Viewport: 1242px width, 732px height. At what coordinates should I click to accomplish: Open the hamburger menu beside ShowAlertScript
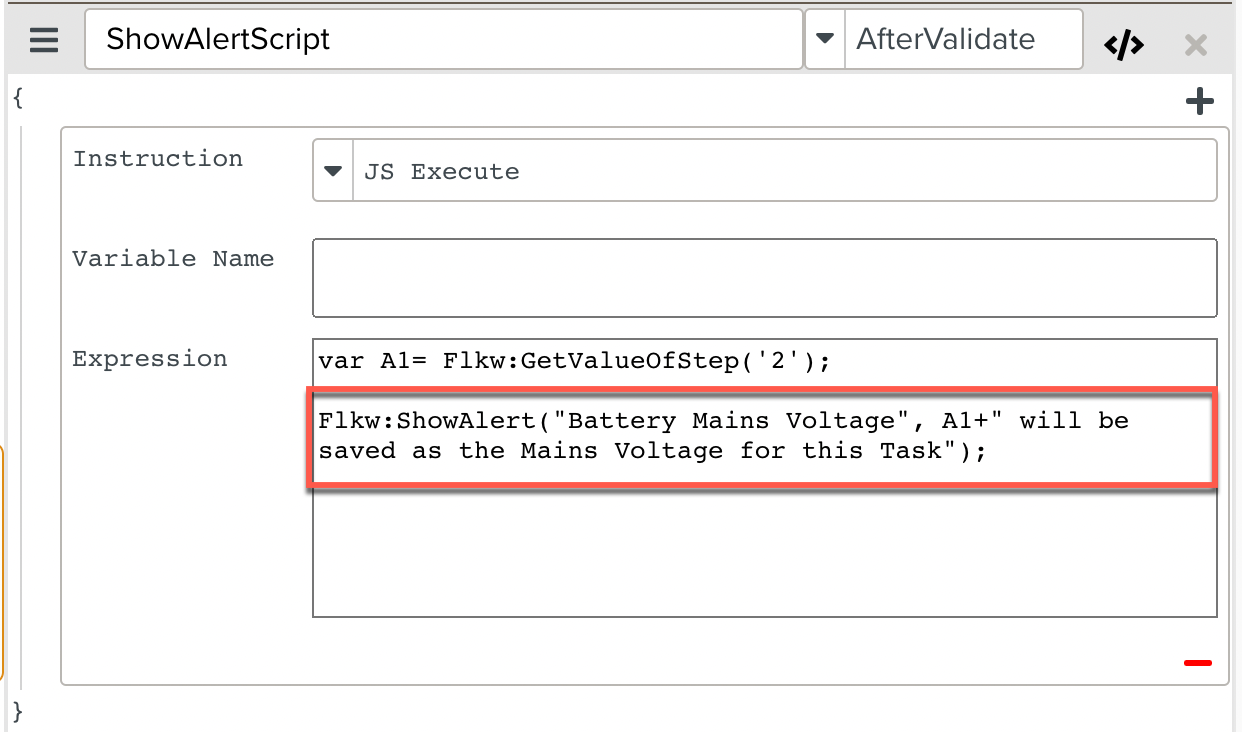pyautogui.click(x=44, y=41)
